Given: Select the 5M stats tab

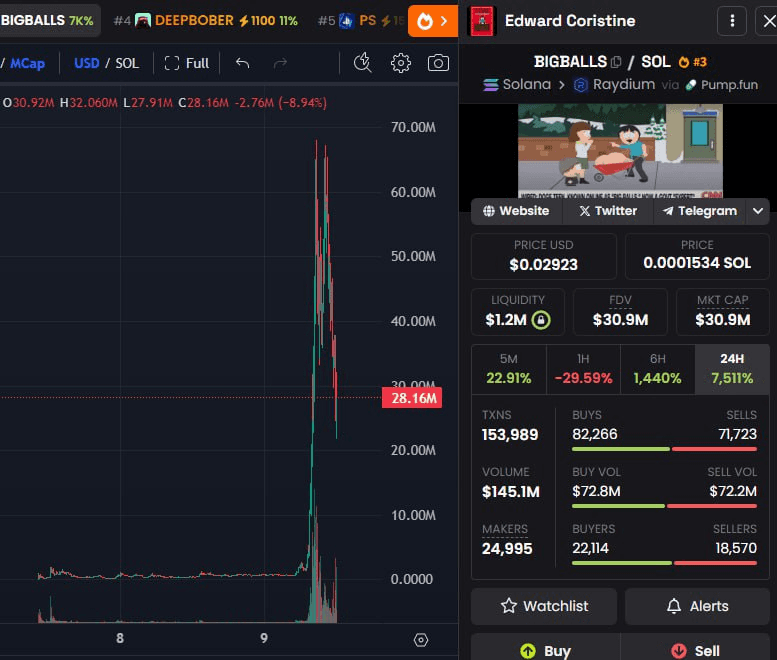Looking at the screenshot, I should (508, 369).
